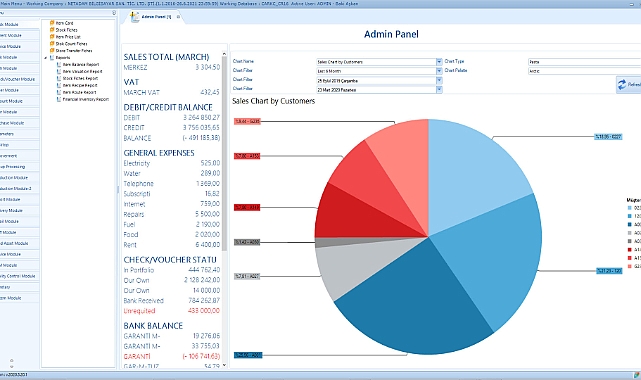Click the Rent expense value 6 400,00
Screen dimensions: 641x380
click(x=208, y=245)
